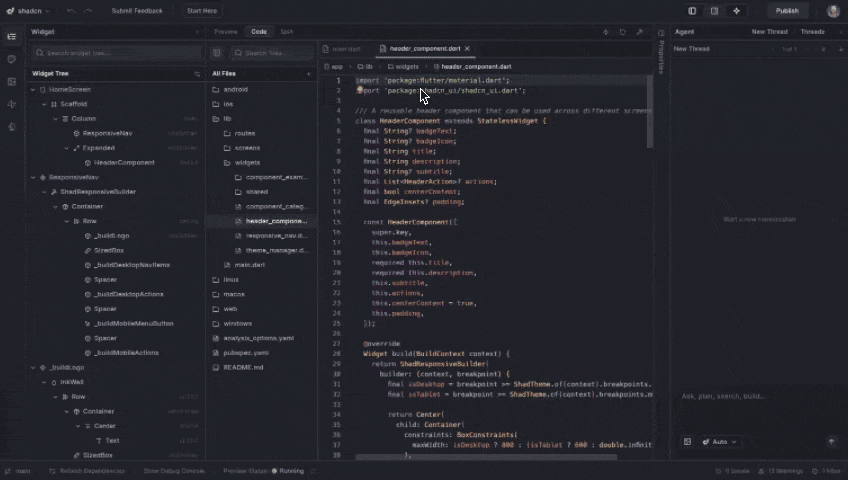848x480 pixels.
Task: Select _buildDesktopNavItems in widget tree
Action: coord(132,265)
